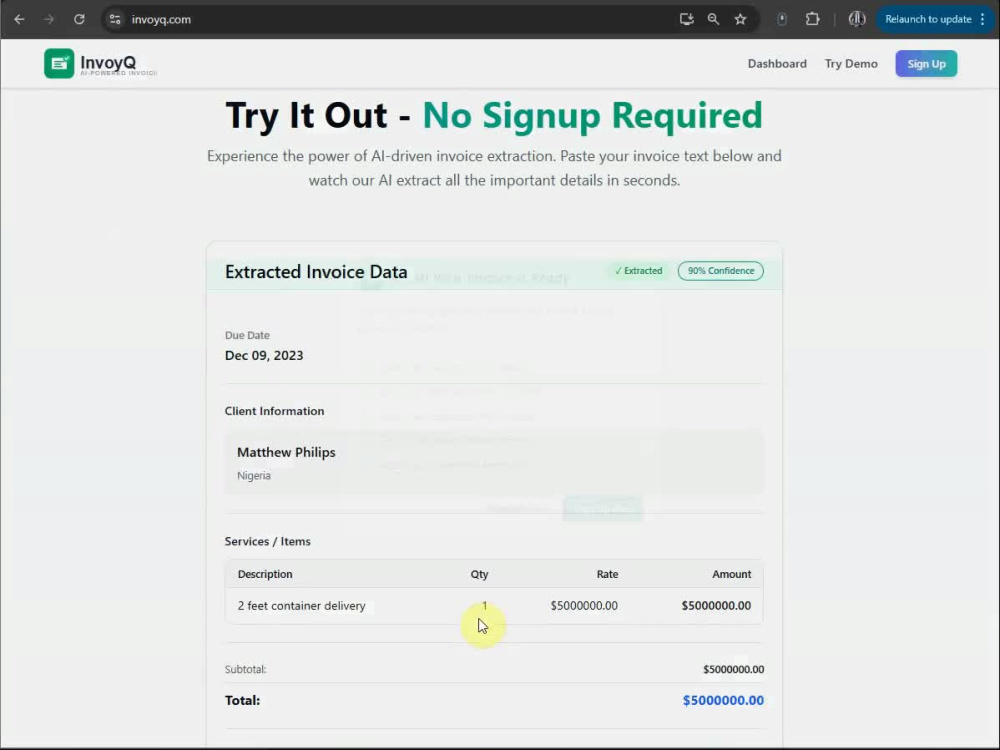Image resolution: width=1000 pixels, height=750 pixels.
Task: Open the browser profile avatar
Action: pyautogui.click(x=857, y=19)
